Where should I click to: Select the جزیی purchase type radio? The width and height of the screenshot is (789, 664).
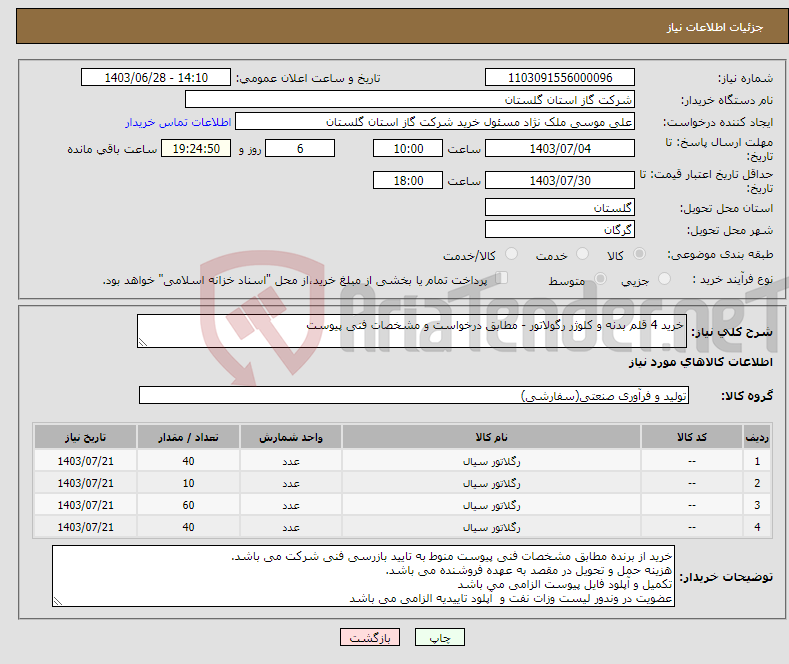(x=664, y=278)
